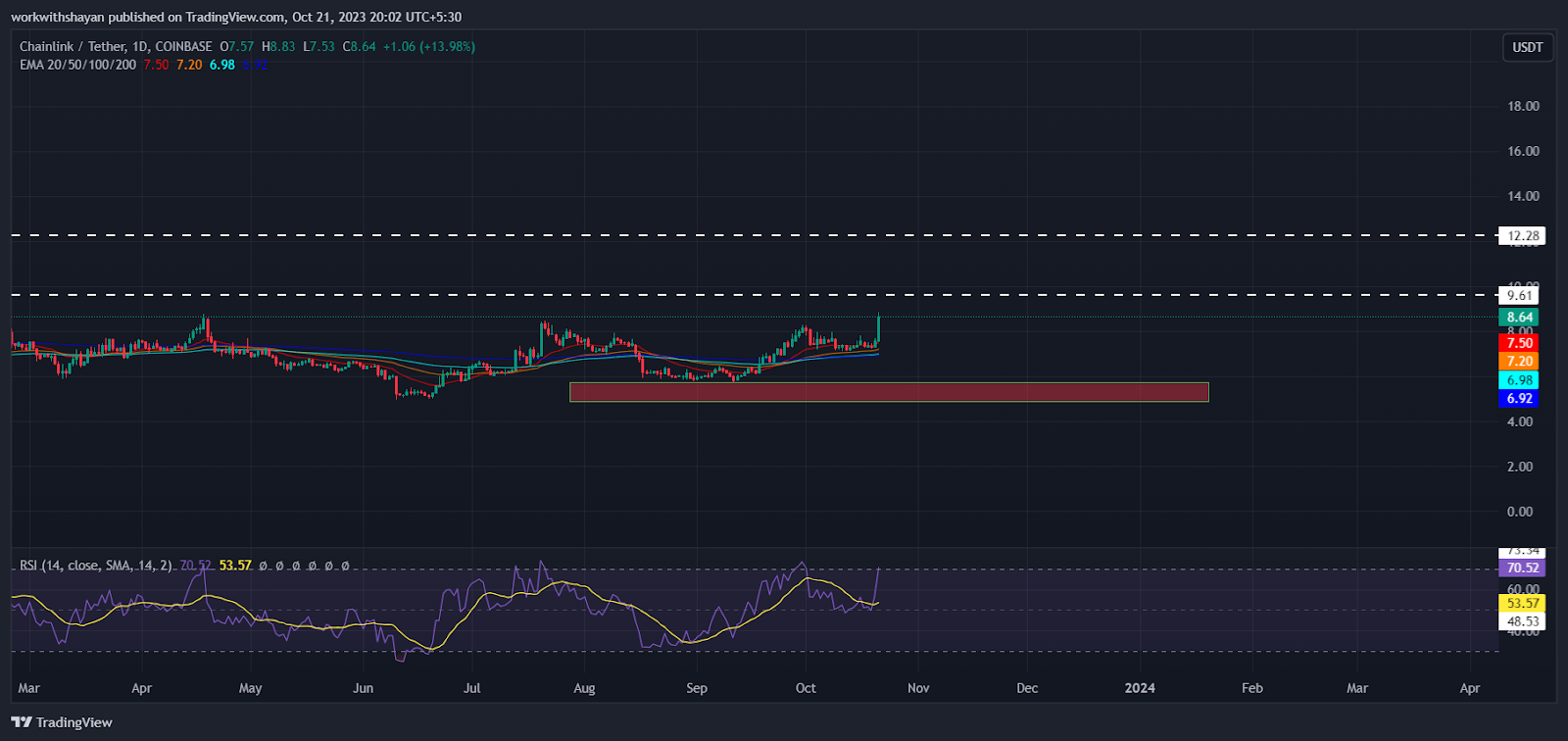Click the 48.53 RSI axis label
Screen dimensions: 1568x741
click(1522, 621)
